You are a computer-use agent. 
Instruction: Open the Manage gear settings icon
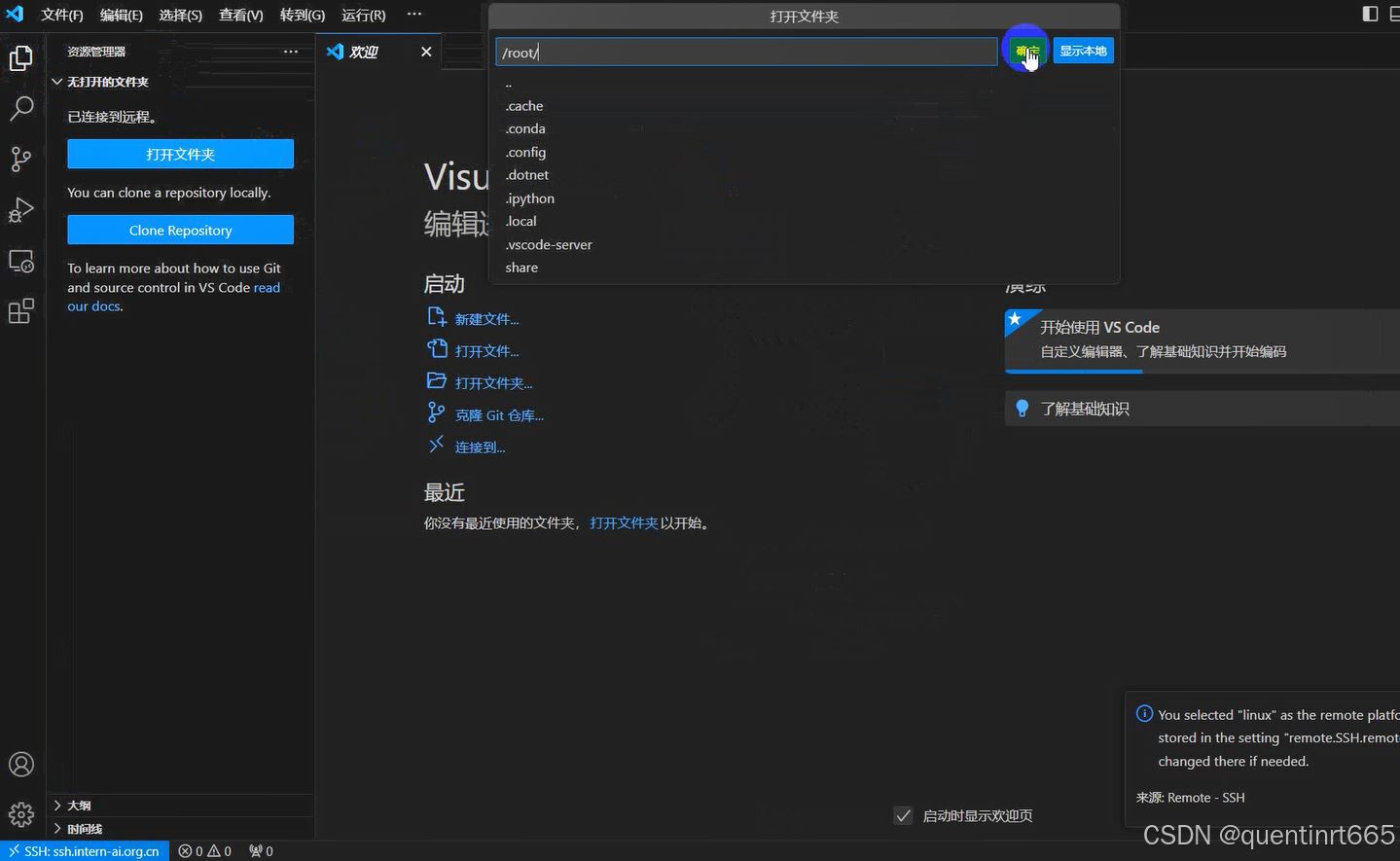tap(21, 814)
